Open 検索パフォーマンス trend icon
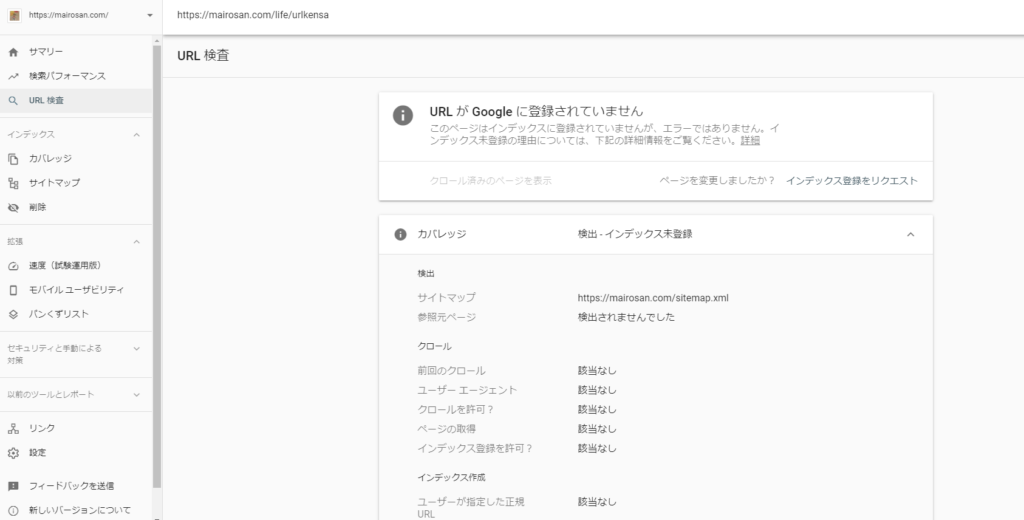Screen dimensions: 1024x520 [x=13, y=76]
